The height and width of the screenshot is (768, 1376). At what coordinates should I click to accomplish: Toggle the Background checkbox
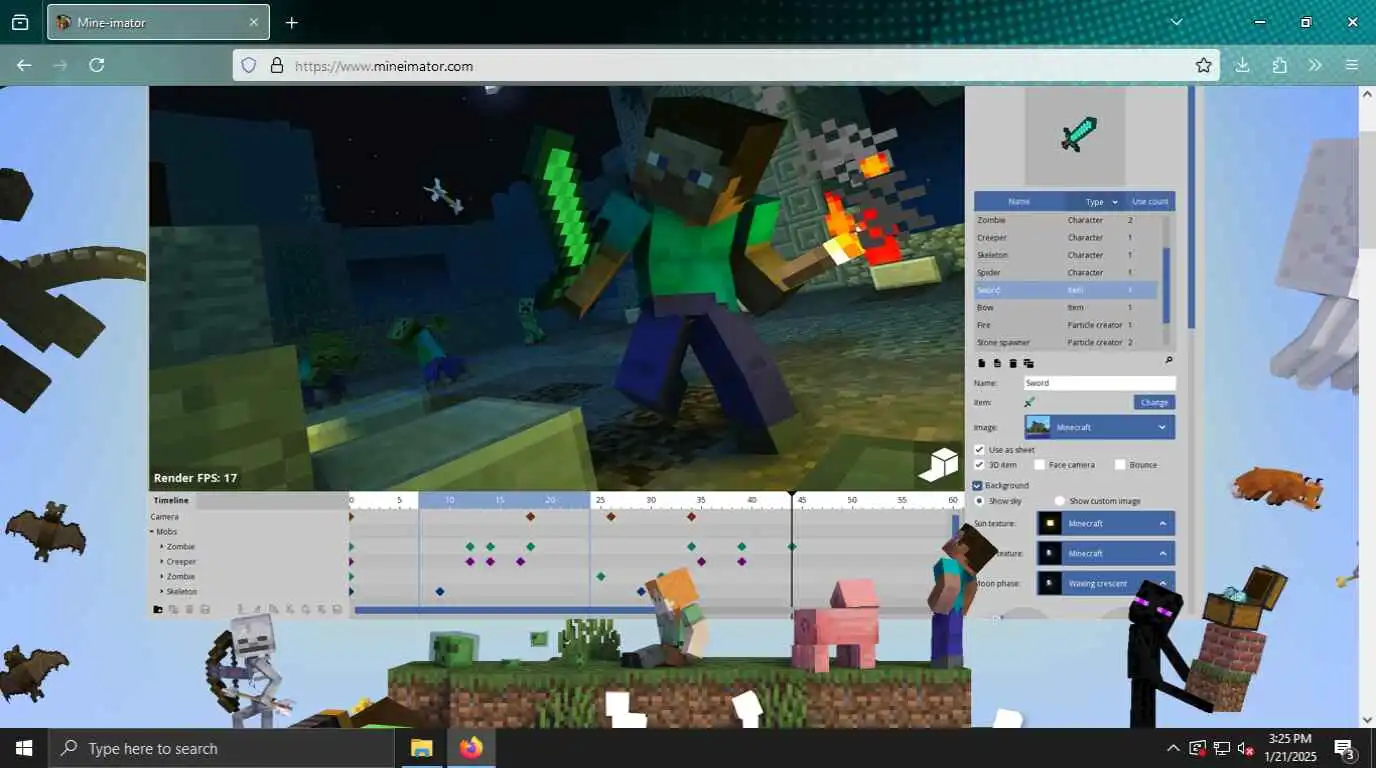click(x=978, y=486)
